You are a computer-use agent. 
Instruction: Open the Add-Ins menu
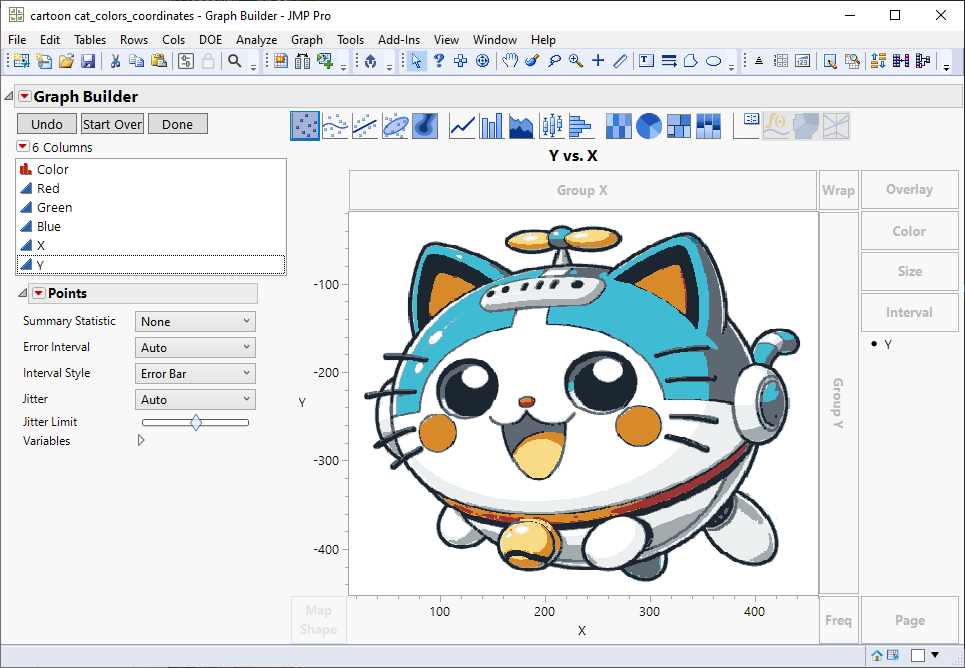click(x=399, y=40)
